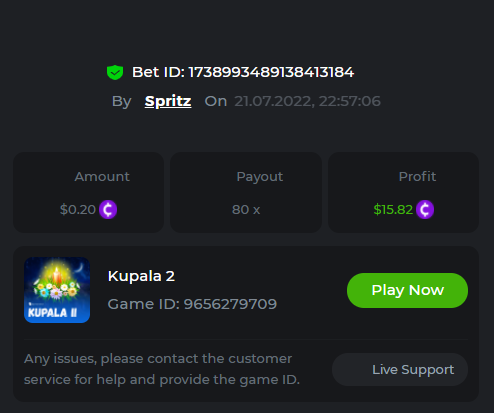
Task: Open Spritz user profile link
Action: (x=168, y=101)
